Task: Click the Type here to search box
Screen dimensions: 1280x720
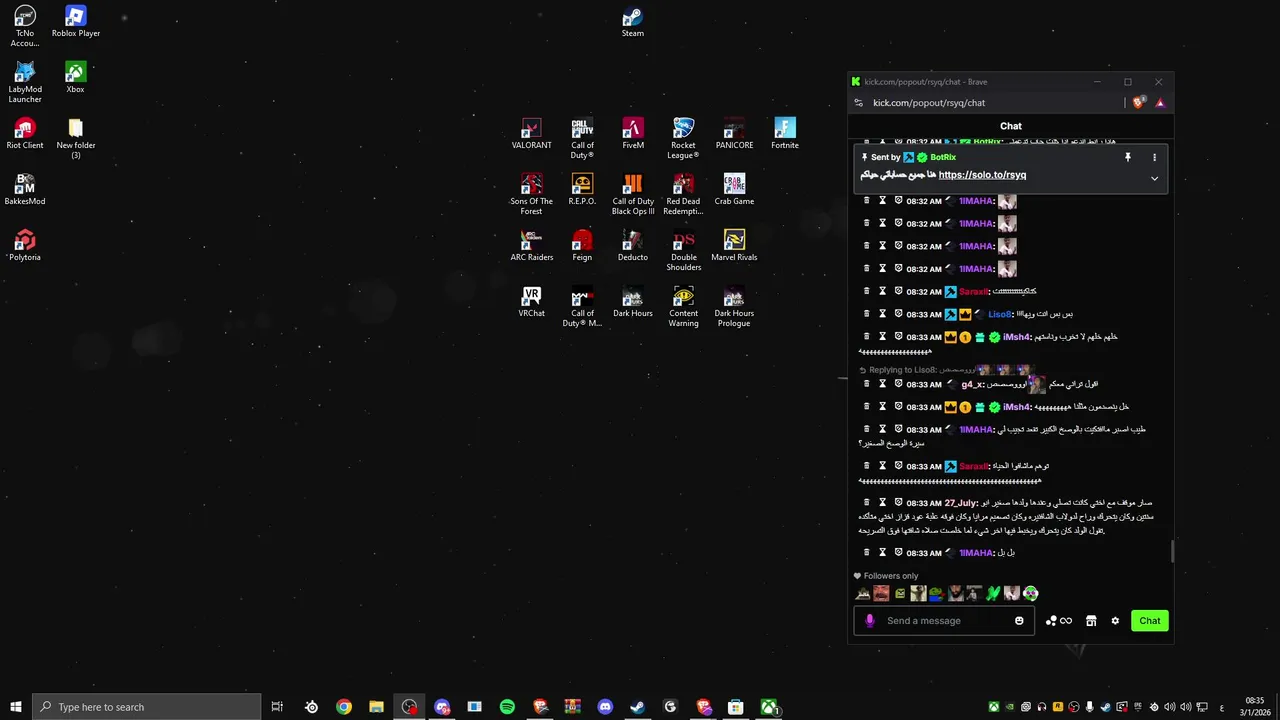Action: pyautogui.click(x=147, y=707)
